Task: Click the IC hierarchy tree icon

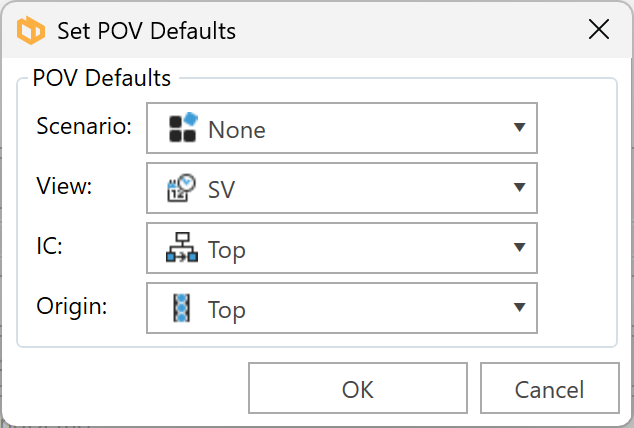Action: (x=182, y=247)
